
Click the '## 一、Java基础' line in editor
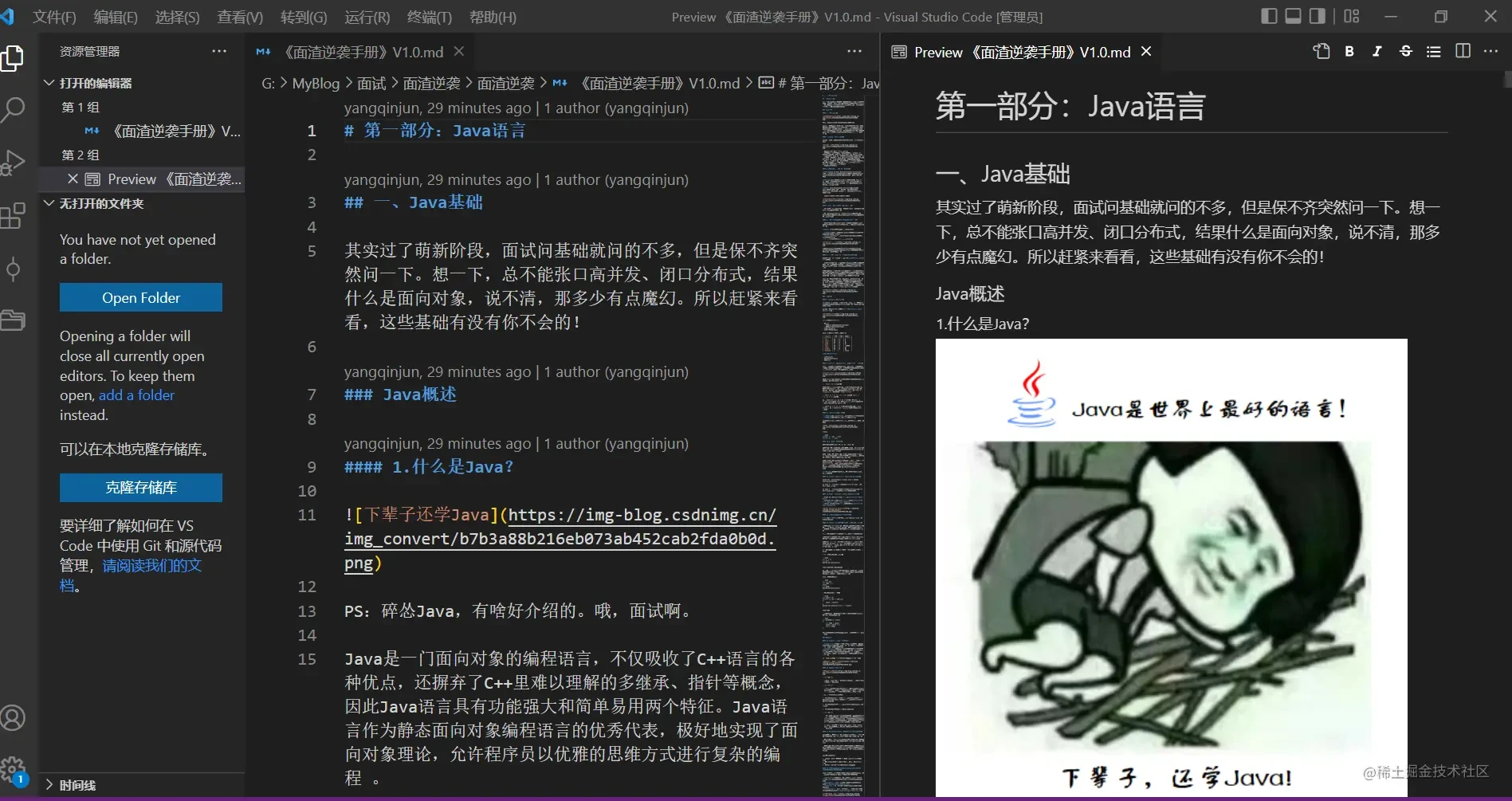(x=414, y=202)
